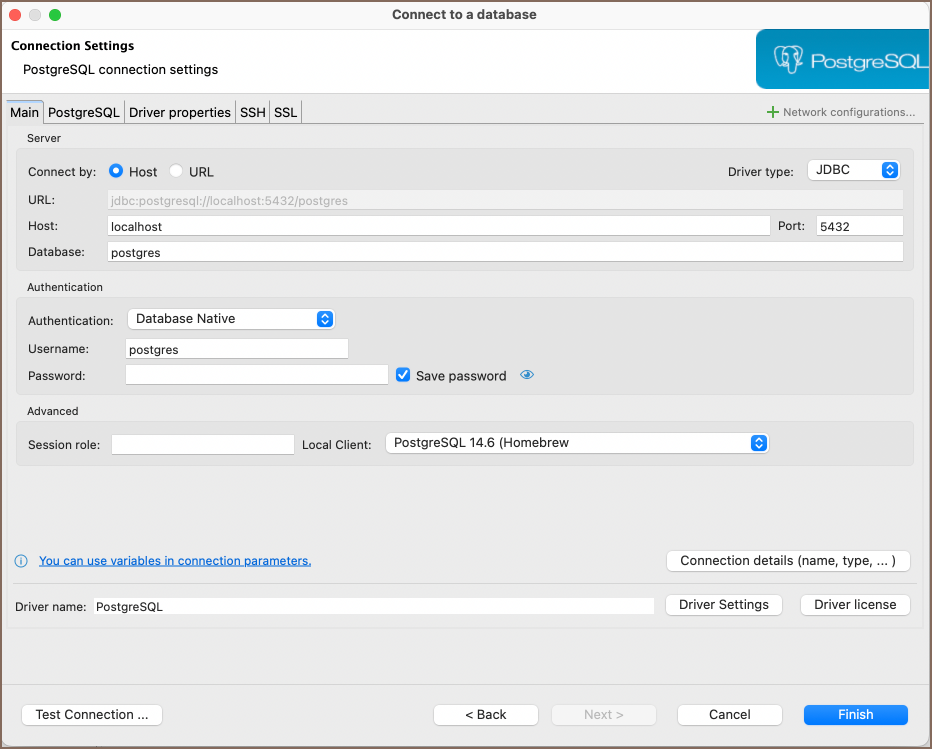The image size is (932, 749).
Task: Click the info icon beside variables link
Action: (x=21, y=561)
